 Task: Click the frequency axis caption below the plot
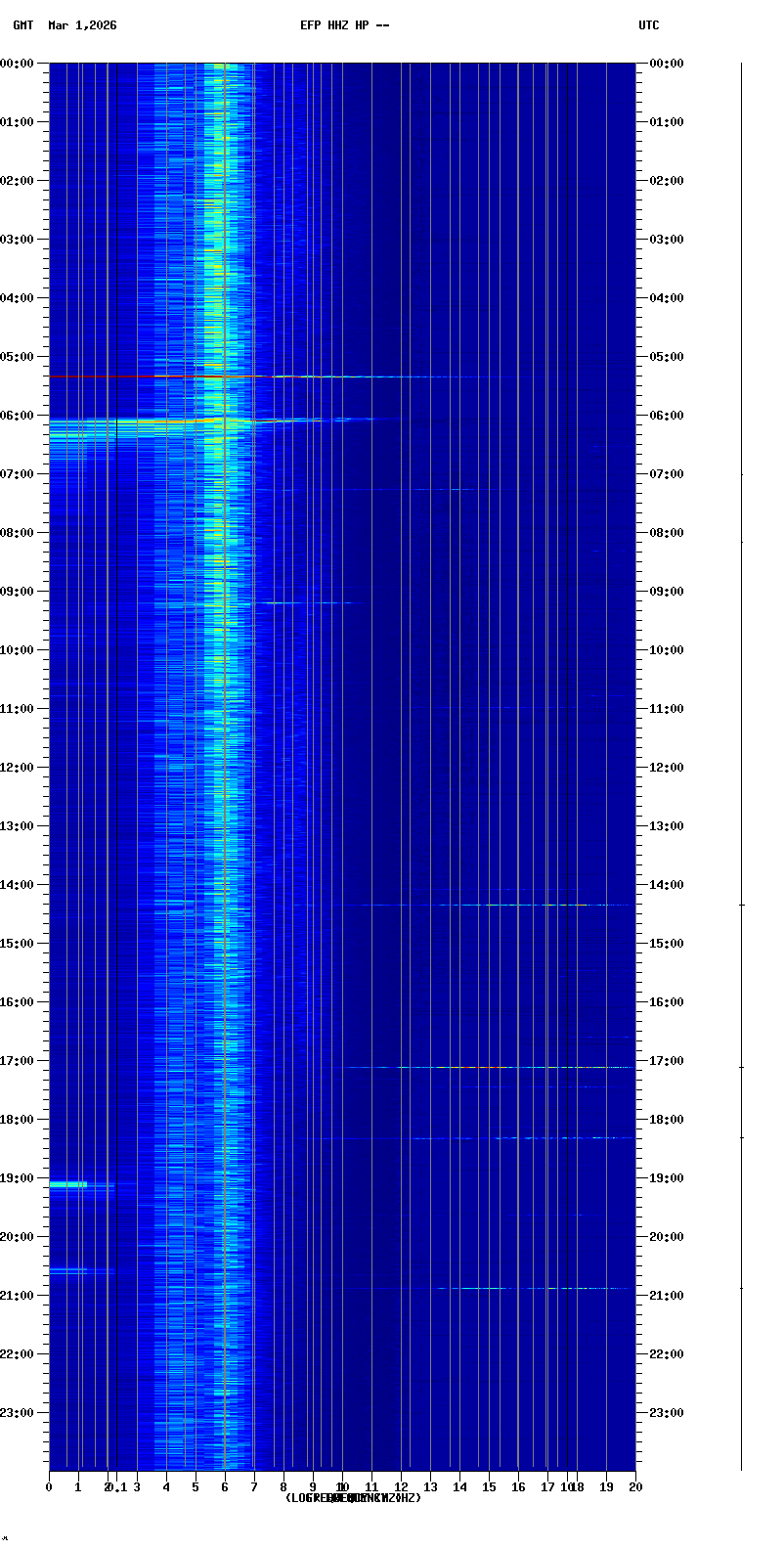[x=353, y=1498]
